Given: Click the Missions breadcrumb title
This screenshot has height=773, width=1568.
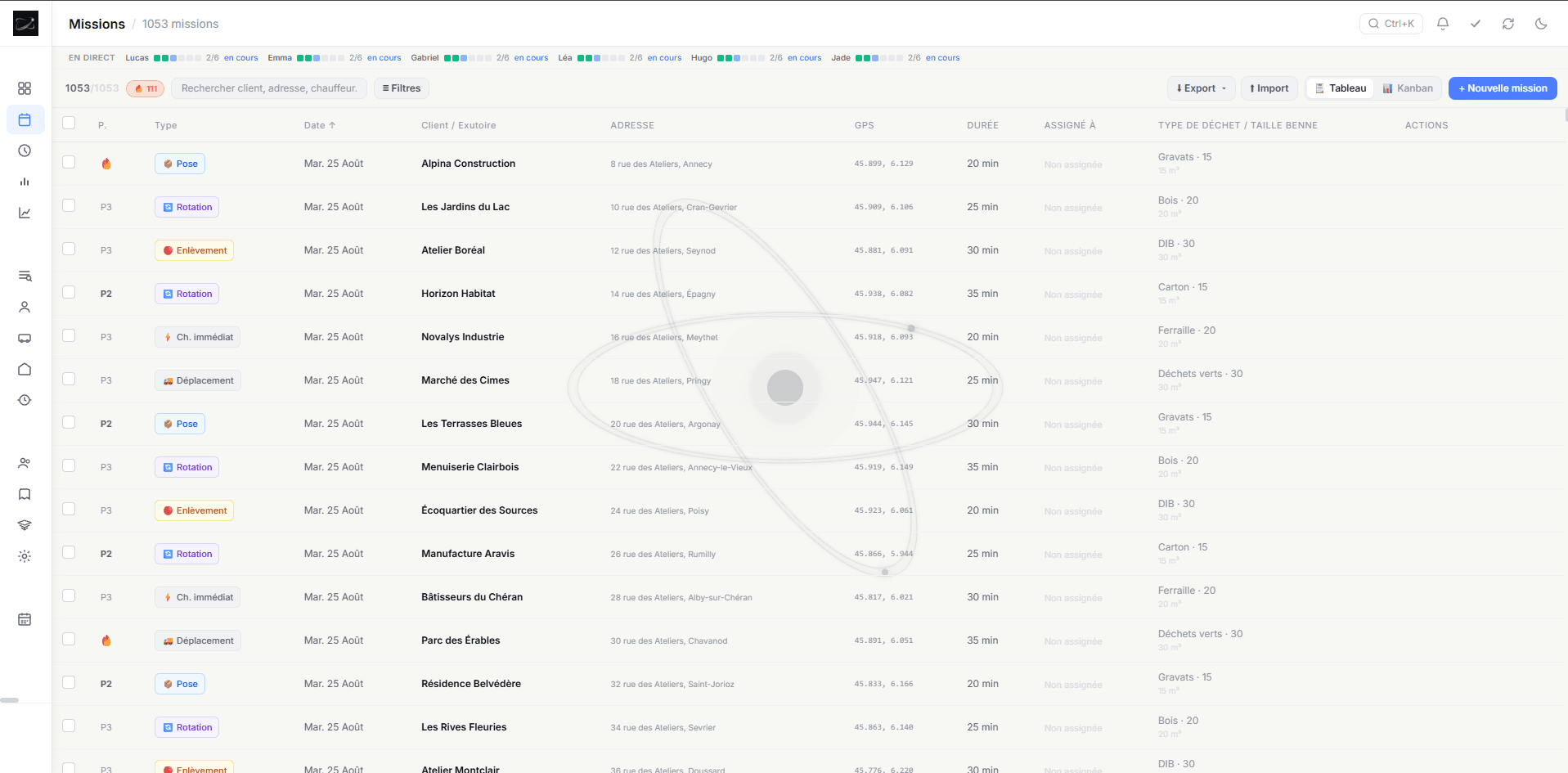Looking at the screenshot, I should 97,24.
